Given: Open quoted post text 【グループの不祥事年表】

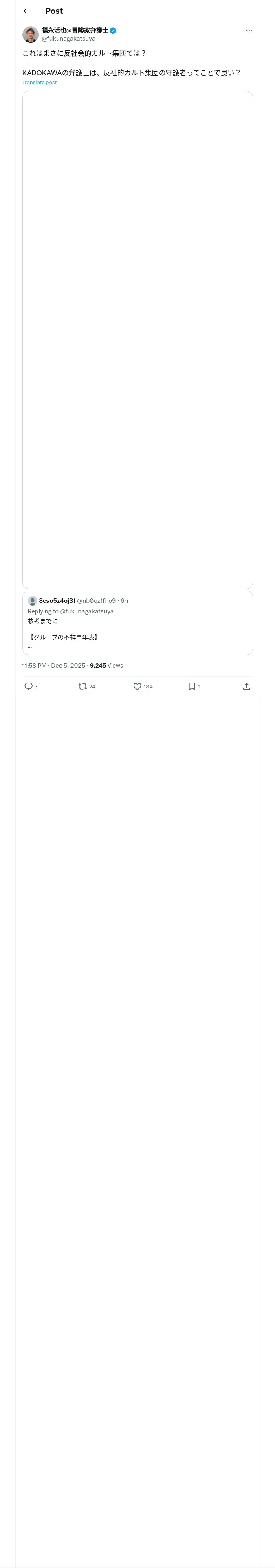Looking at the screenshot, I should pos(64,637).
